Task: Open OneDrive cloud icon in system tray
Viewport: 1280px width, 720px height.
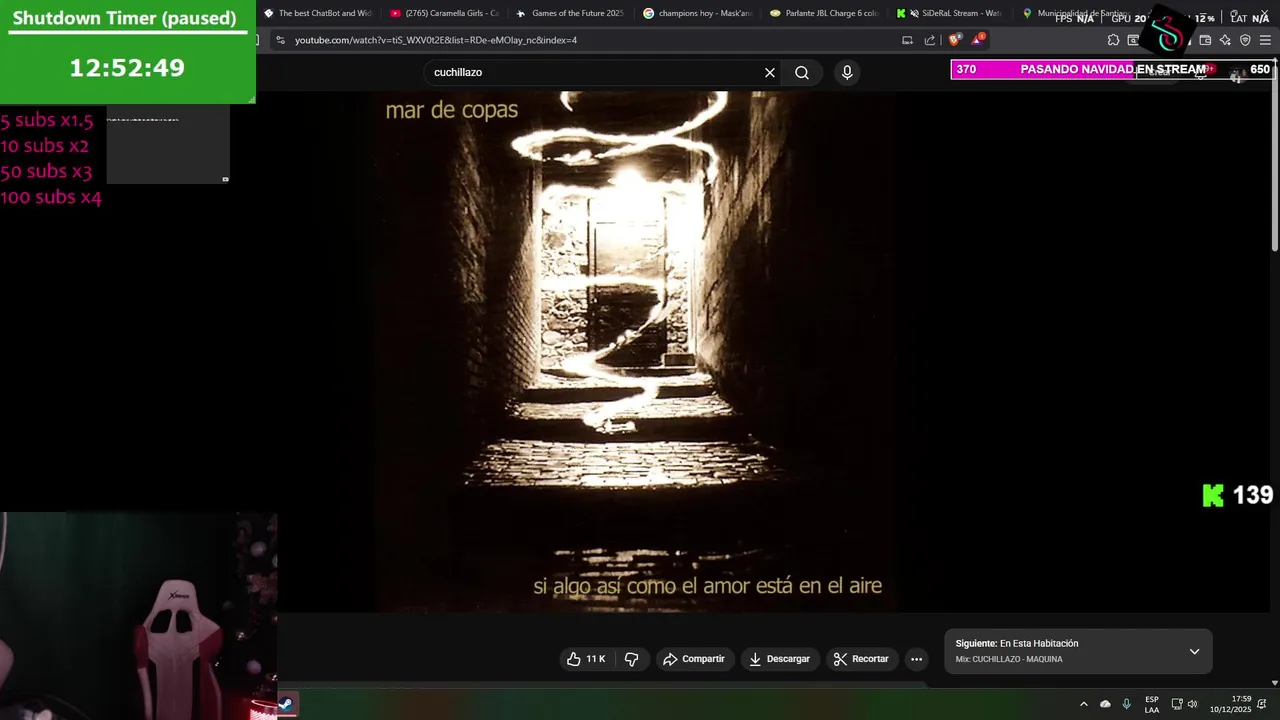Action: pyautogui.click(x=1105, y=704)
